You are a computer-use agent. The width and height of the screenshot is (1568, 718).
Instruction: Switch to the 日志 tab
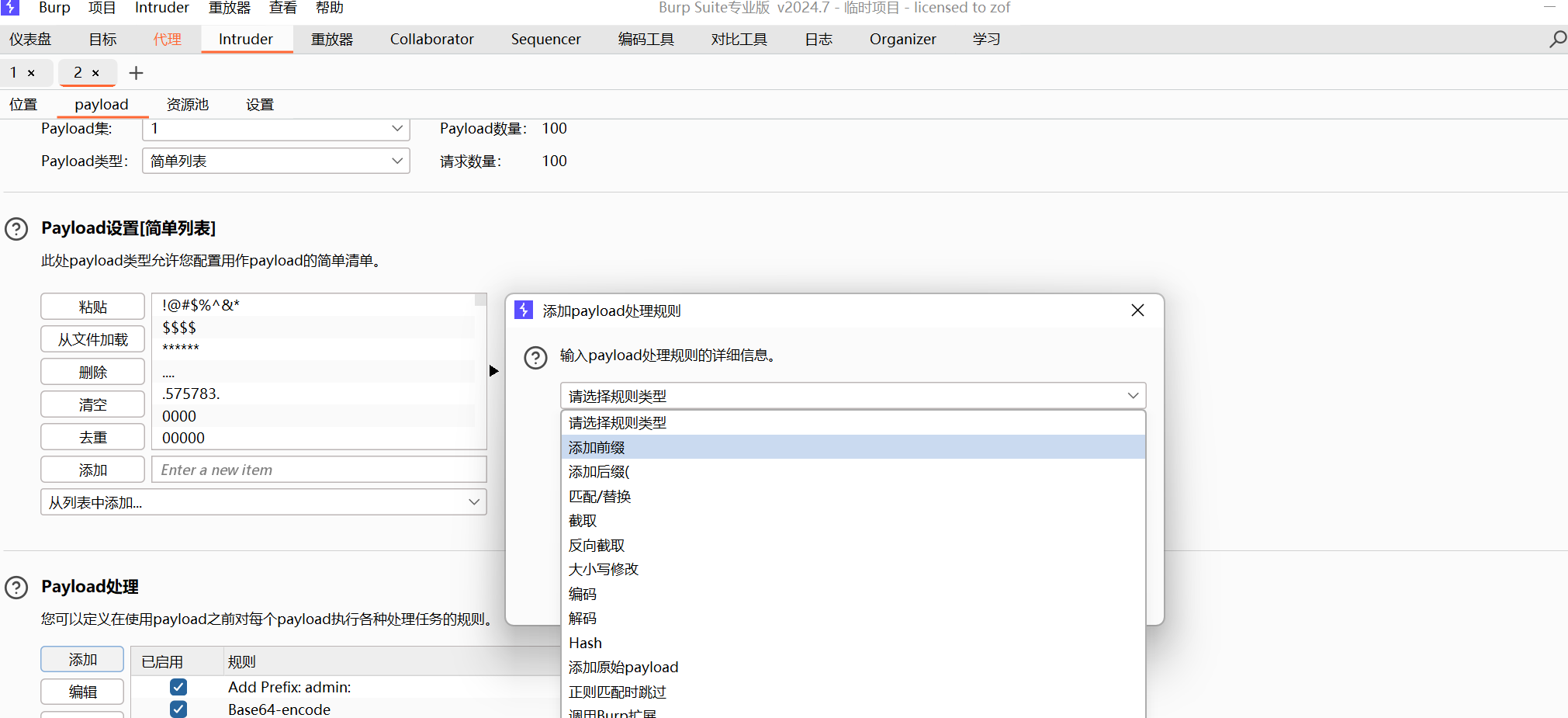click(x=819, y=40)
